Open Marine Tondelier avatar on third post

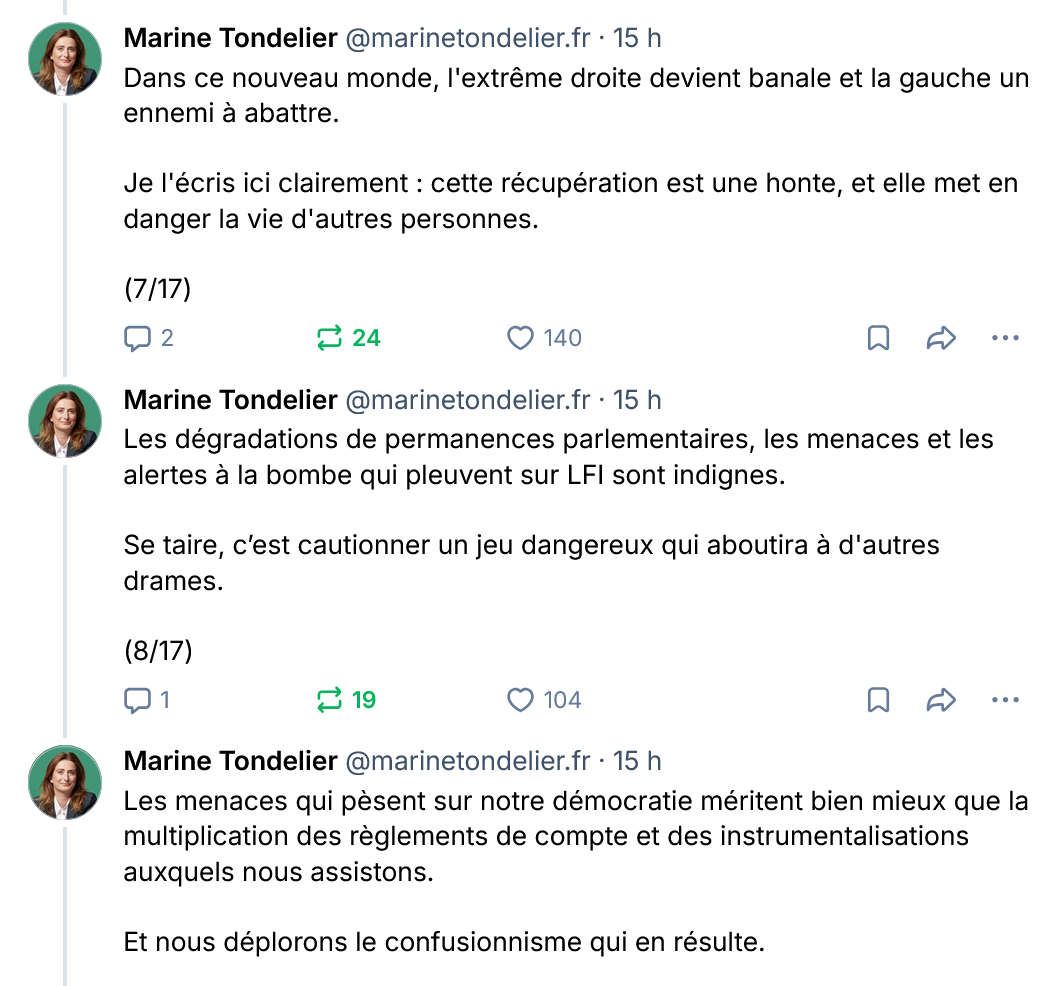click(65, 783)
